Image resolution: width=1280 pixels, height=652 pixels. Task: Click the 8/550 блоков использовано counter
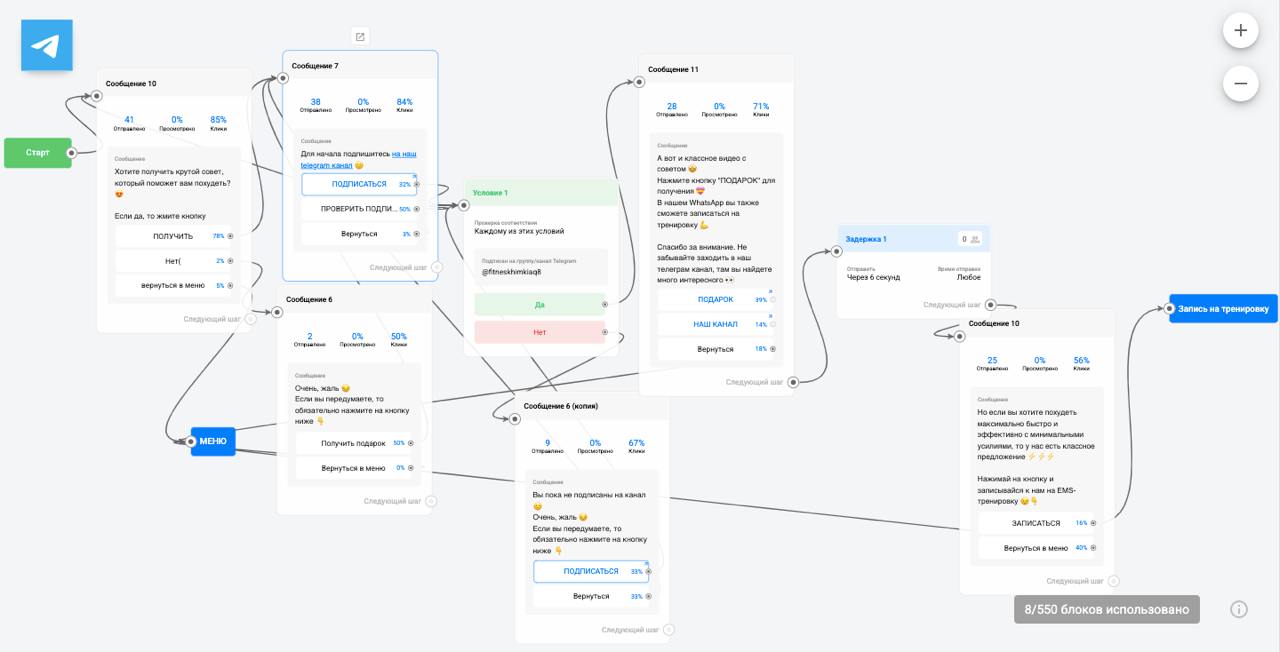coord(1106,609)
